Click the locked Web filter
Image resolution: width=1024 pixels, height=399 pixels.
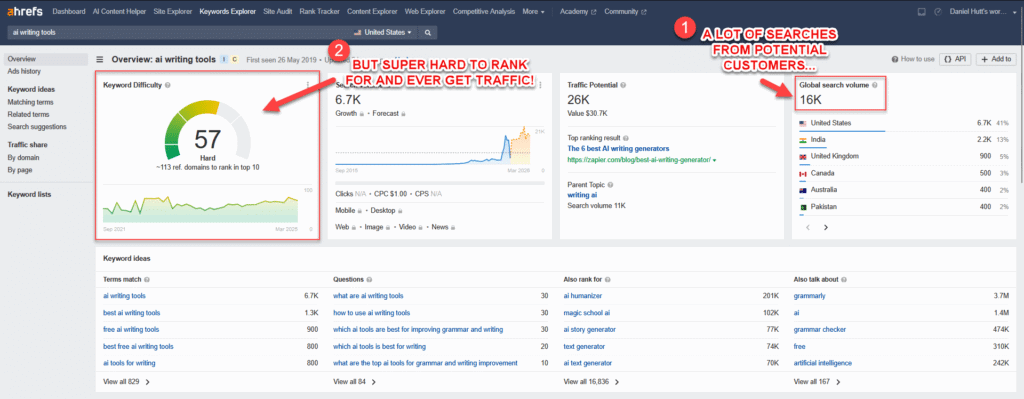[344, 227]
